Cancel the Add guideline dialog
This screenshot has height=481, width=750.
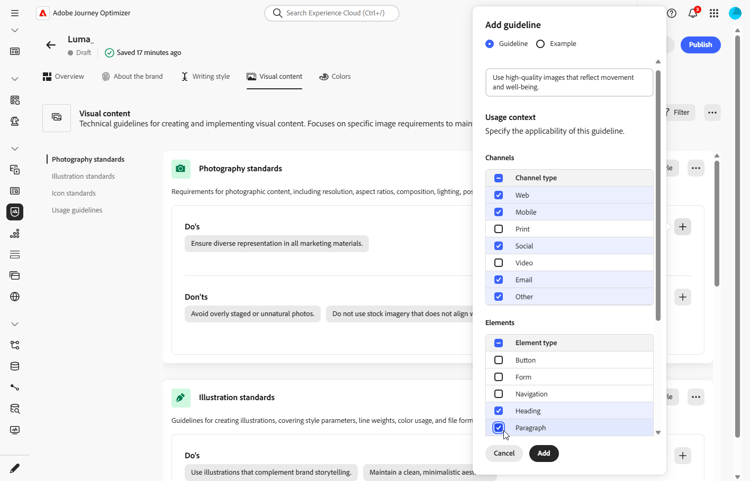[x=504, y=454]
